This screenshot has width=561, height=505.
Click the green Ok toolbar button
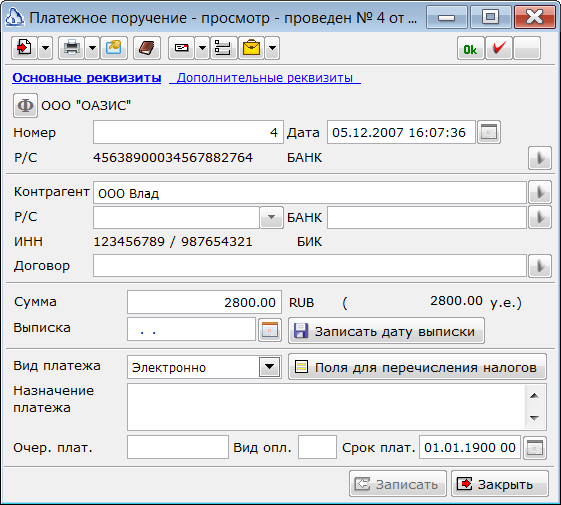(x=470, y=48)
